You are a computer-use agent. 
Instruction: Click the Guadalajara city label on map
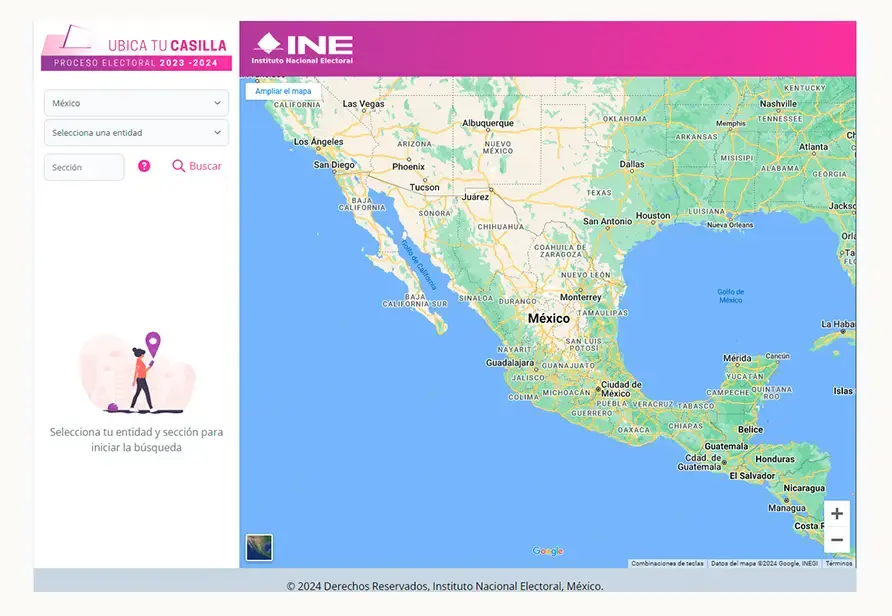click(510, 362)
